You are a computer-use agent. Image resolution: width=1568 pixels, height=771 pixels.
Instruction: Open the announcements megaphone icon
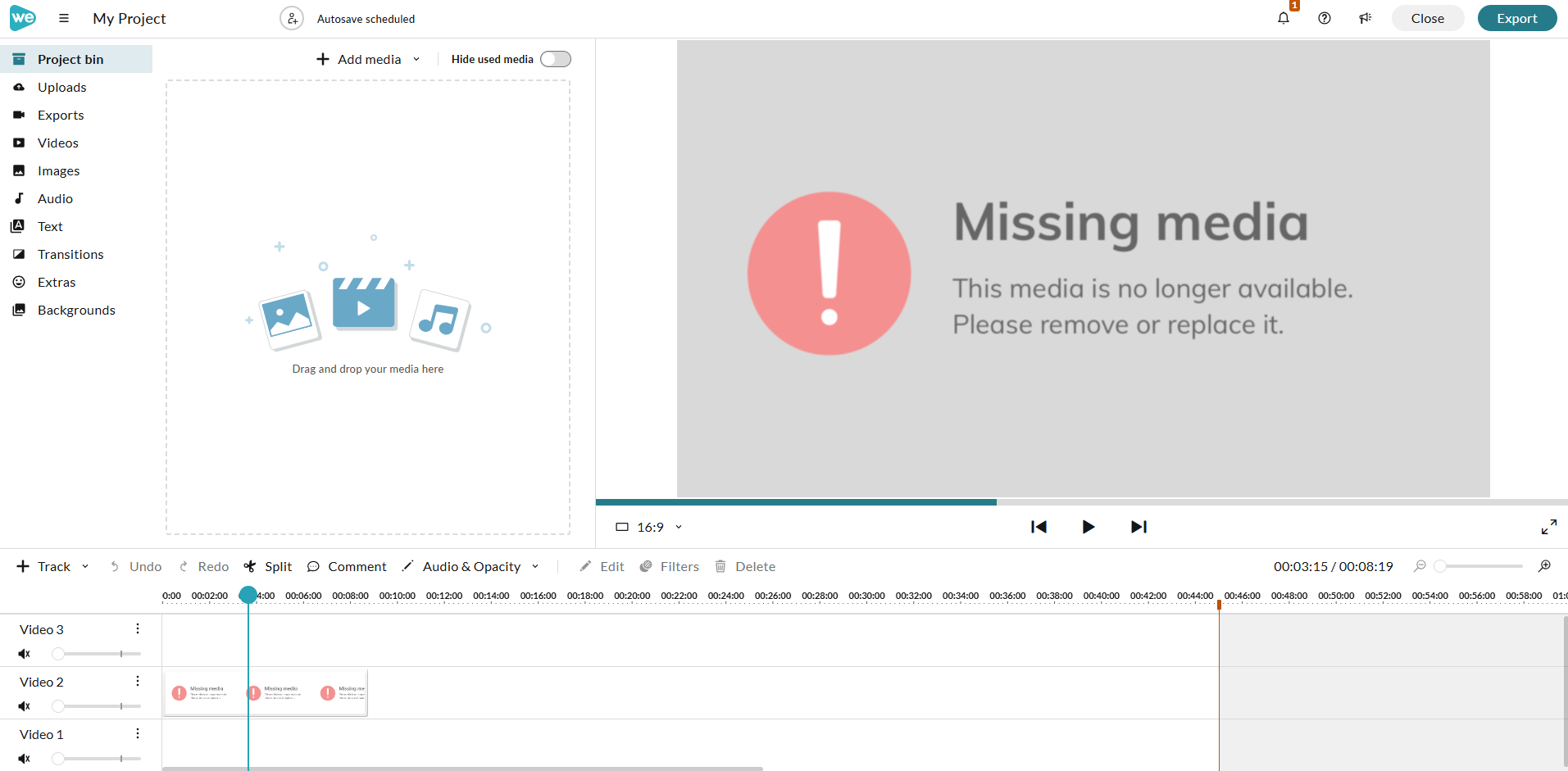pyautogui.click(x=1366, y=18)
